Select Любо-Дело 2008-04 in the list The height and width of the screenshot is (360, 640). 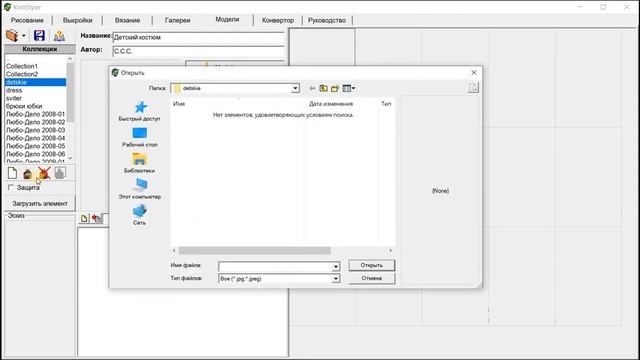click(x=36, y=138)
